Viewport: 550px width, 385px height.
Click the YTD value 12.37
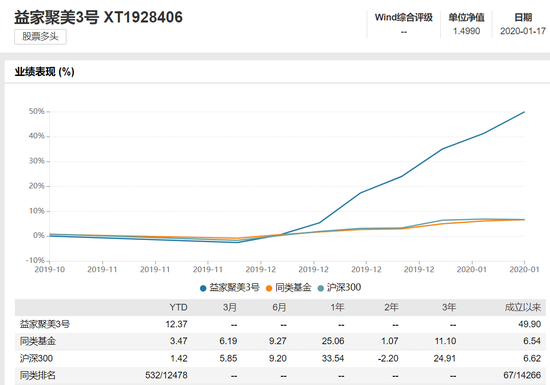(176, 324)
